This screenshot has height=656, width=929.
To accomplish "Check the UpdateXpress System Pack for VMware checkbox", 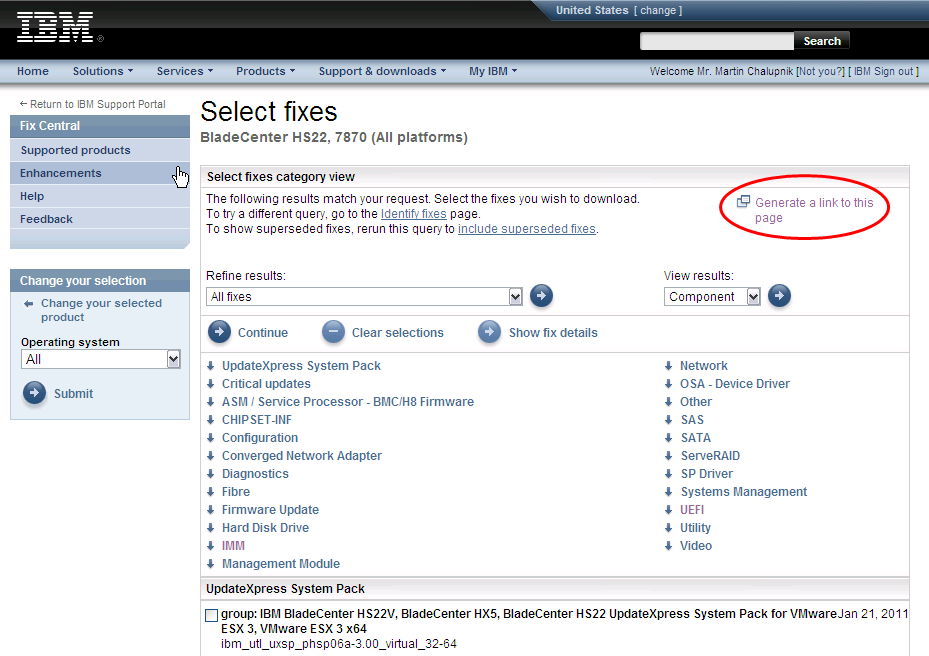I will tap(212, 615).
